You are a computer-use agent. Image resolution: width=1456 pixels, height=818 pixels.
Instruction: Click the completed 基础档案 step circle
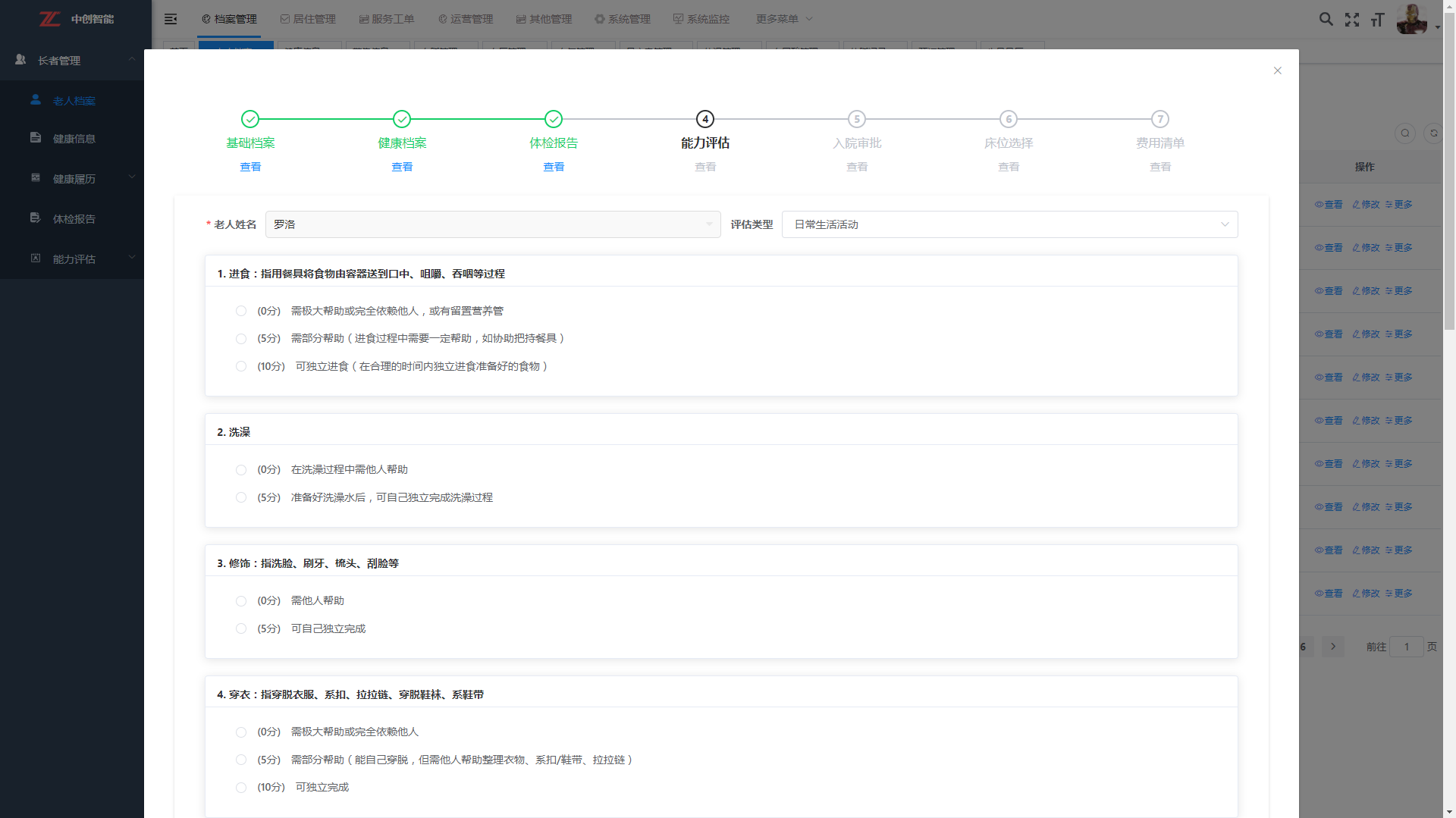point(250,119)
